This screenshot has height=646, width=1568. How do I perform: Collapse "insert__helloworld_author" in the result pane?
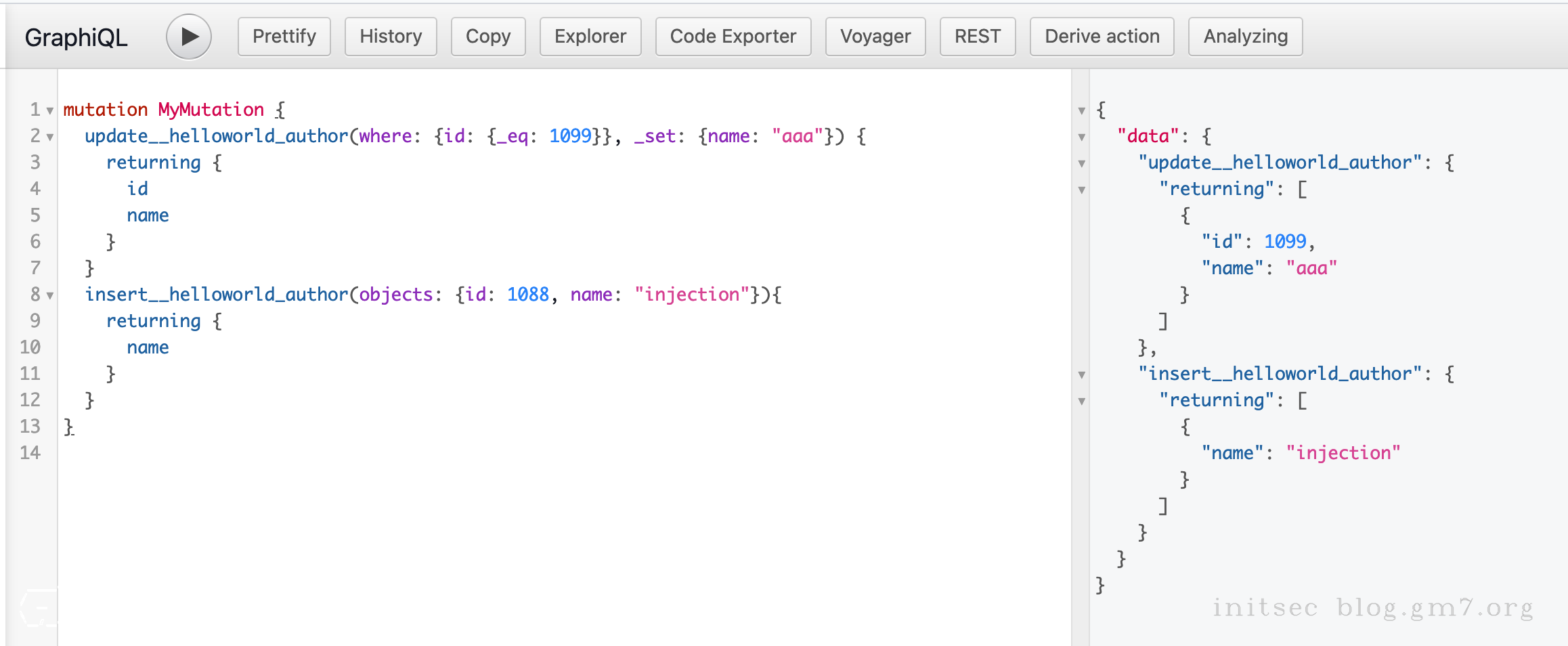[x=1082, y=374]
